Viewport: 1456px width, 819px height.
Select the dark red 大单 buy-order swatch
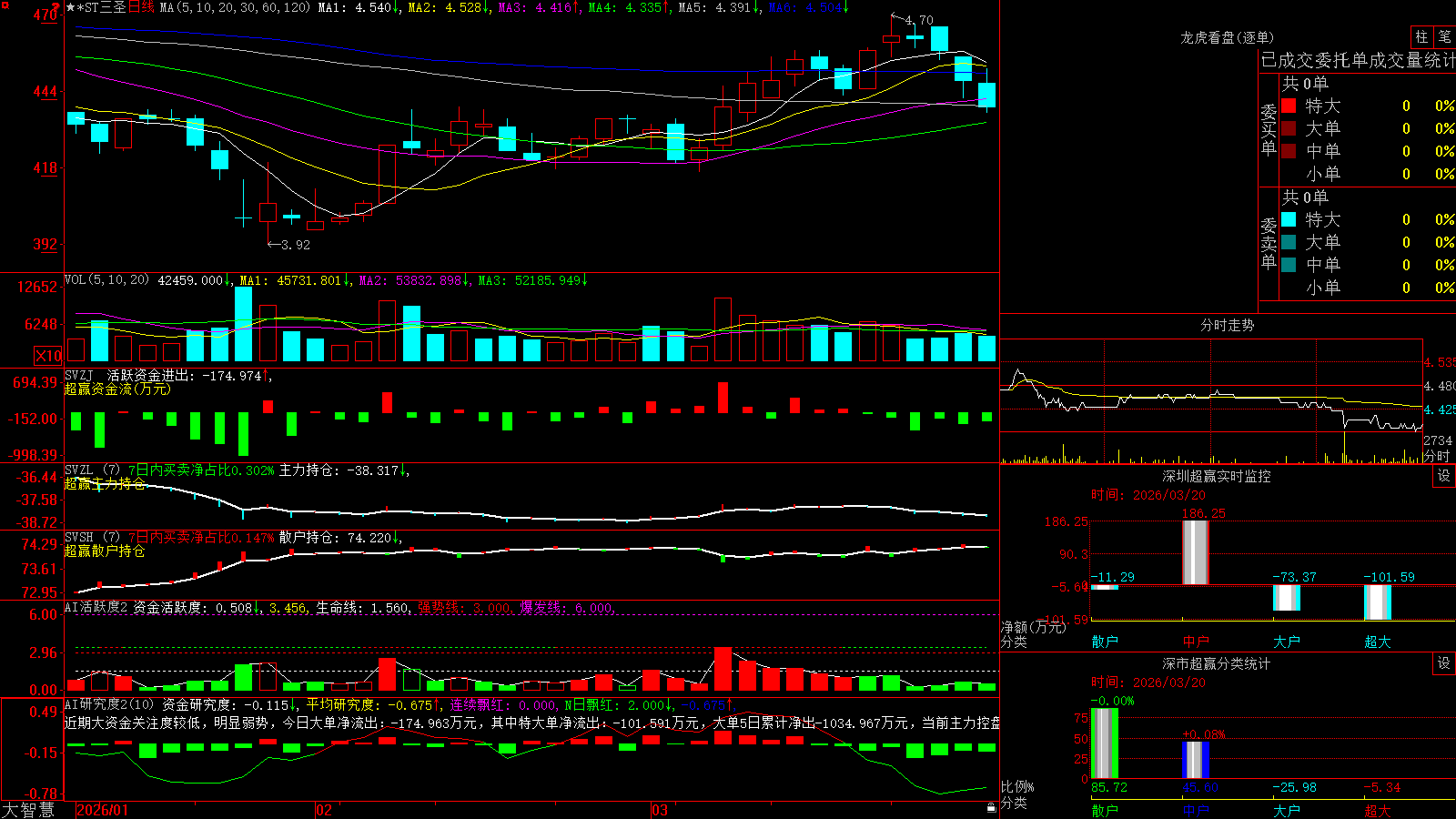point(1289,128)
